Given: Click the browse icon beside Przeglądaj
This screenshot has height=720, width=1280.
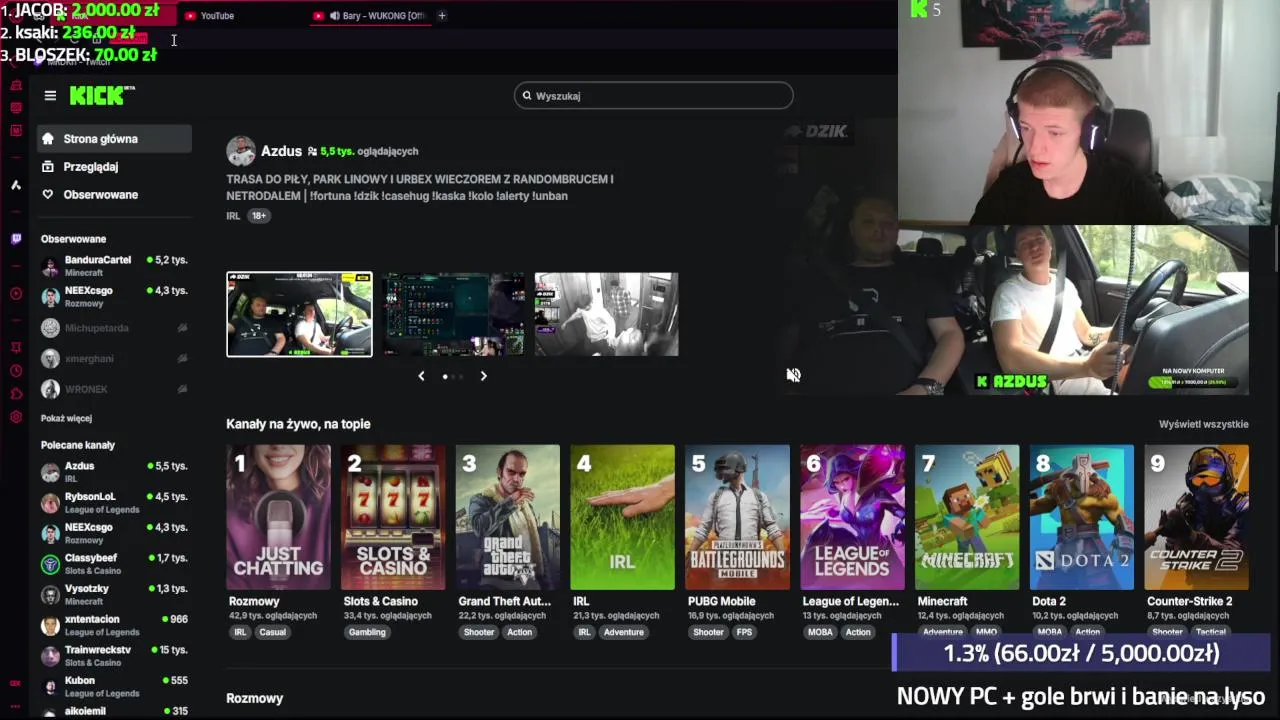Looking at the screenshot, I should pyautogui.click(x=47, y=167).
